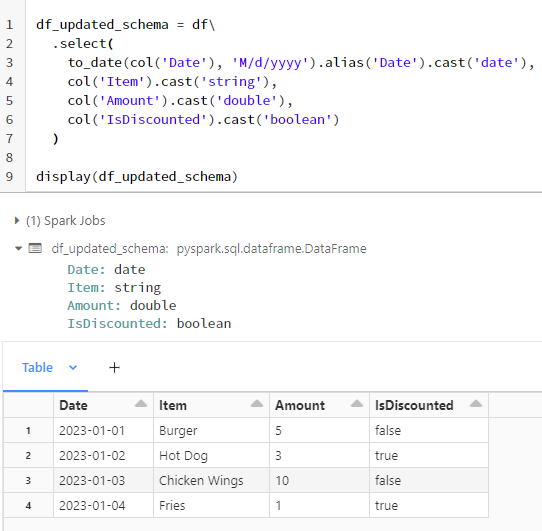Expand the Spark Jobs section
The height and width of the screenshot is (531, 542).
click(17, 221)
